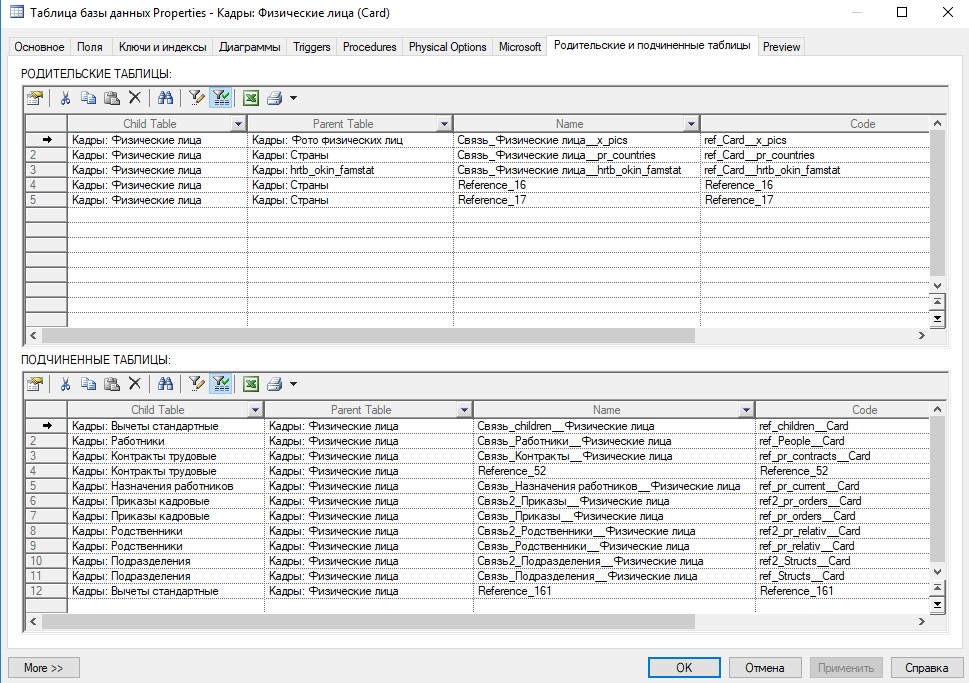Toggle the enable filter button for parent tables

point(221,98)
